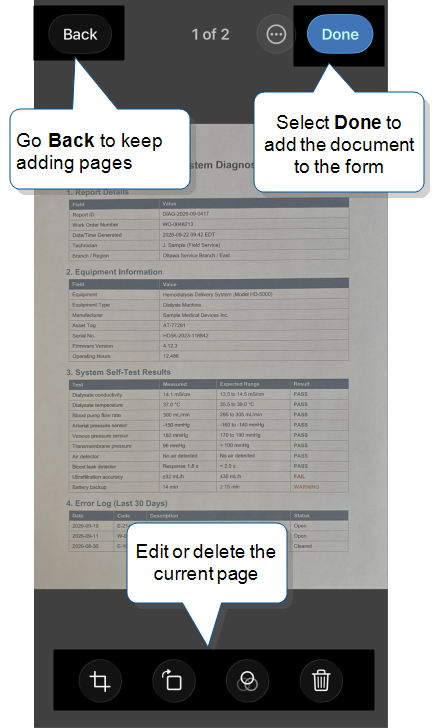Image resolution: width=440 pixels, height=728 pixels.
Task: Click the 'Work Order Number' field label
Action: (x=95, y=225)
